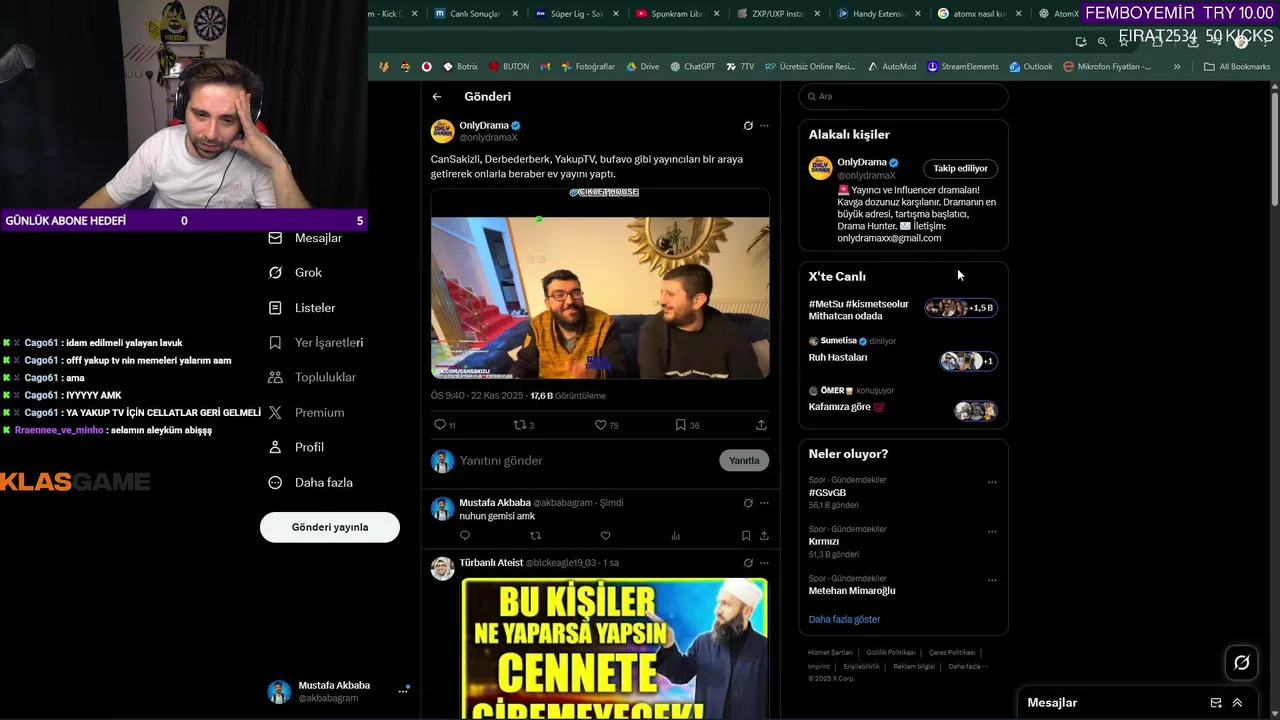Viewport: 1280px width, 720px height.
Task: Open Profil in sidebar
Action: tap(296, 448)
